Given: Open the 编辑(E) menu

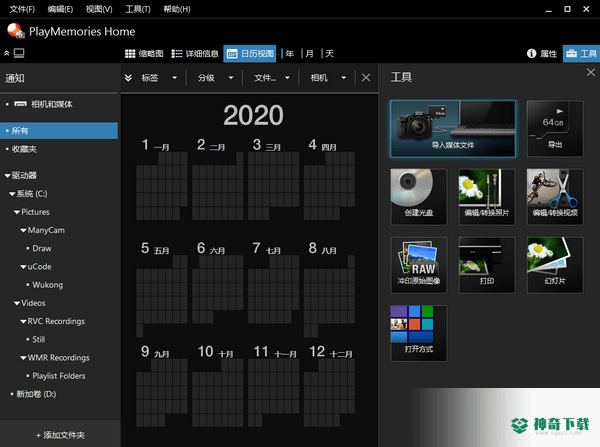Looking at the screenshot, I should [60, 9].
